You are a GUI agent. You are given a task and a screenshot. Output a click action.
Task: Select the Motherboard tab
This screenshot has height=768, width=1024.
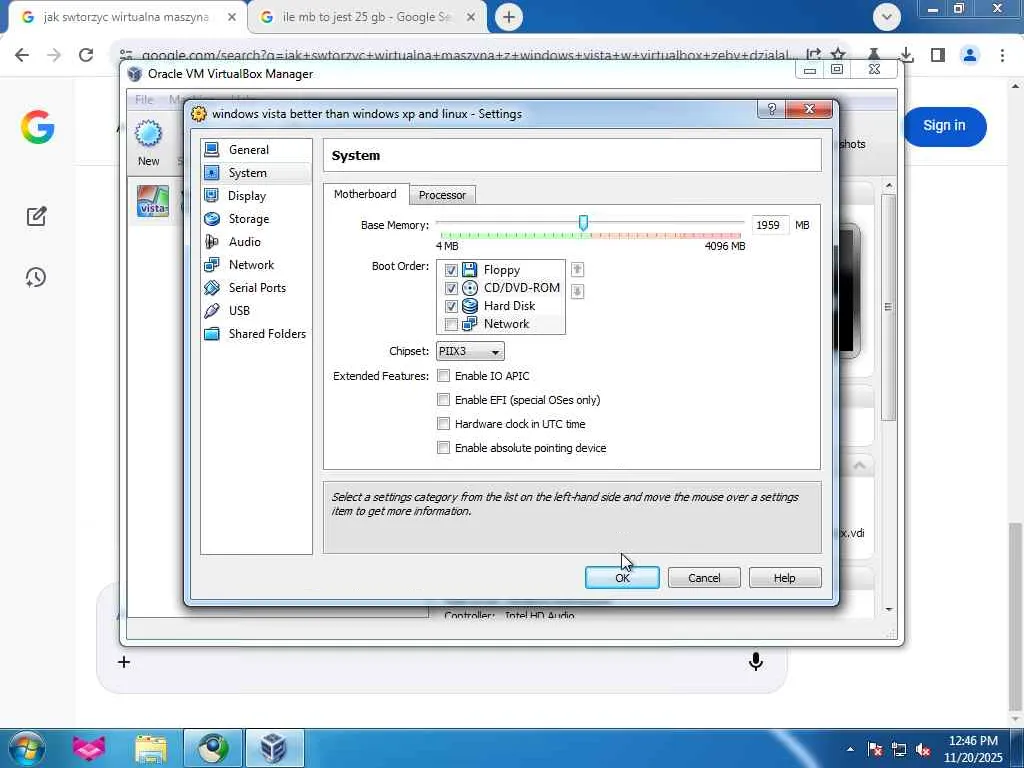pyautogui.click(x=365, y=194)
